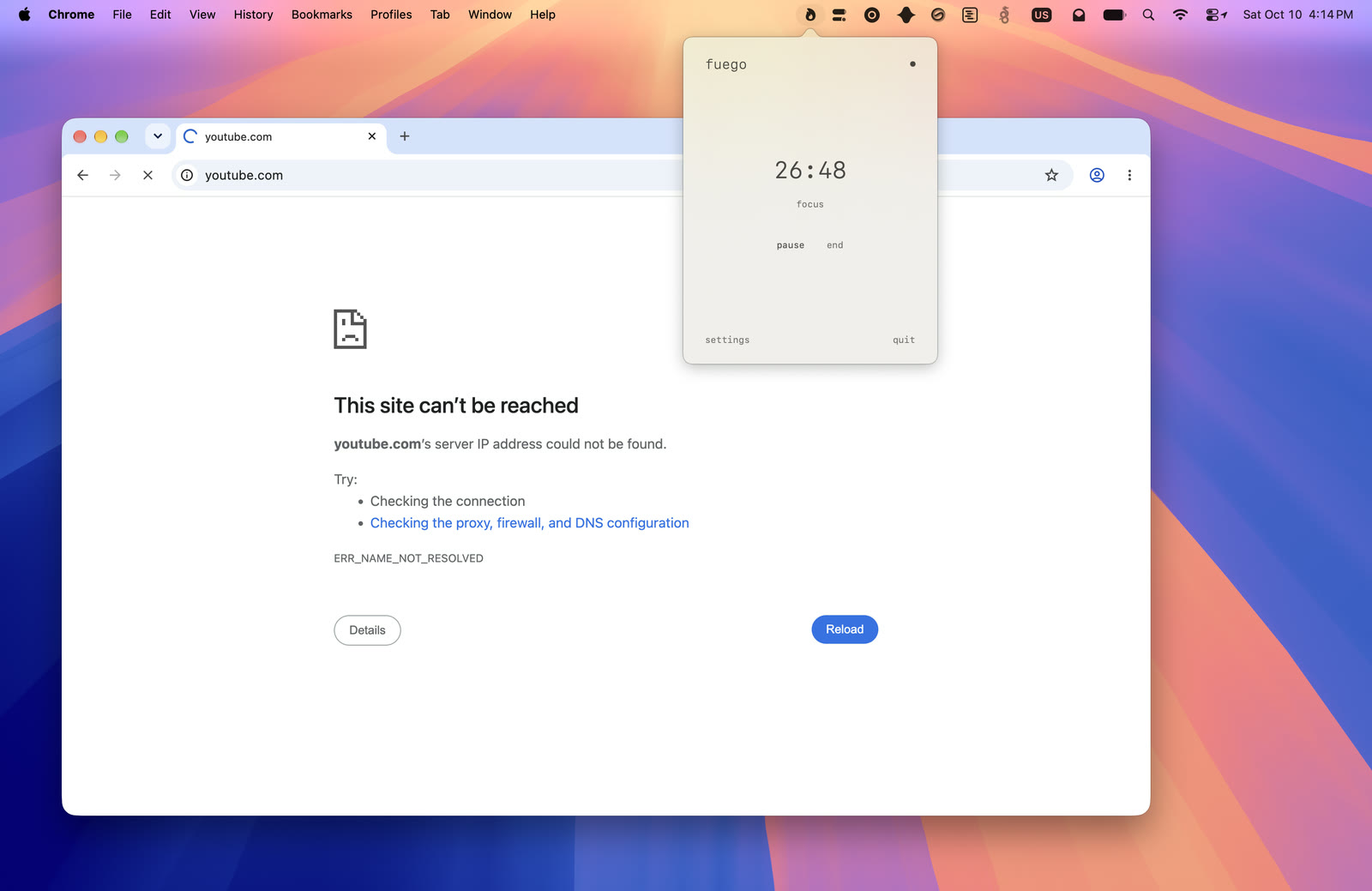Click the date and time in menu bar
The width and height of the screenshot is (1372, 891).
[x=1297, y=15]
